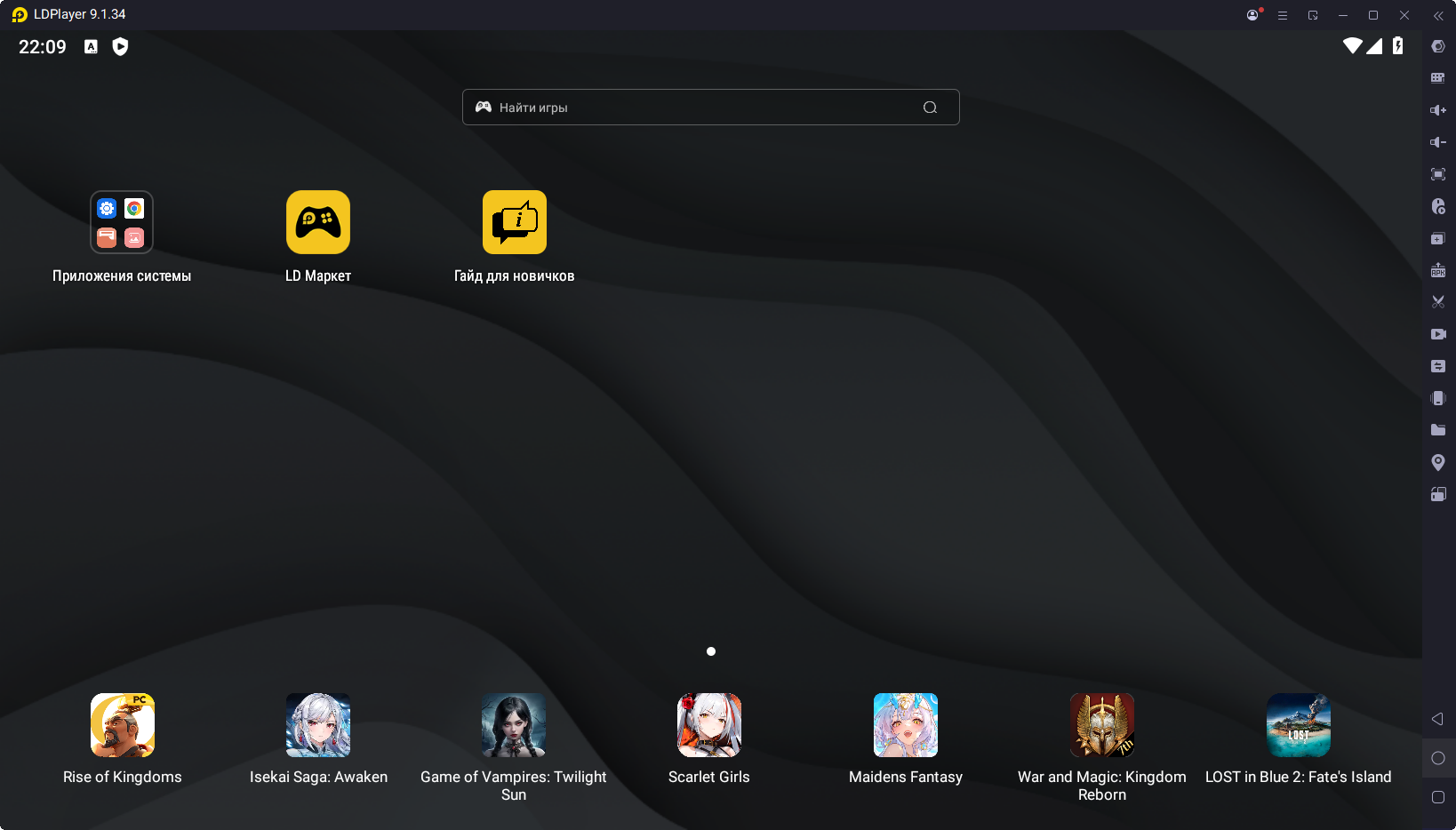Take a screenshot with the scissors icon

(1438, 302)
